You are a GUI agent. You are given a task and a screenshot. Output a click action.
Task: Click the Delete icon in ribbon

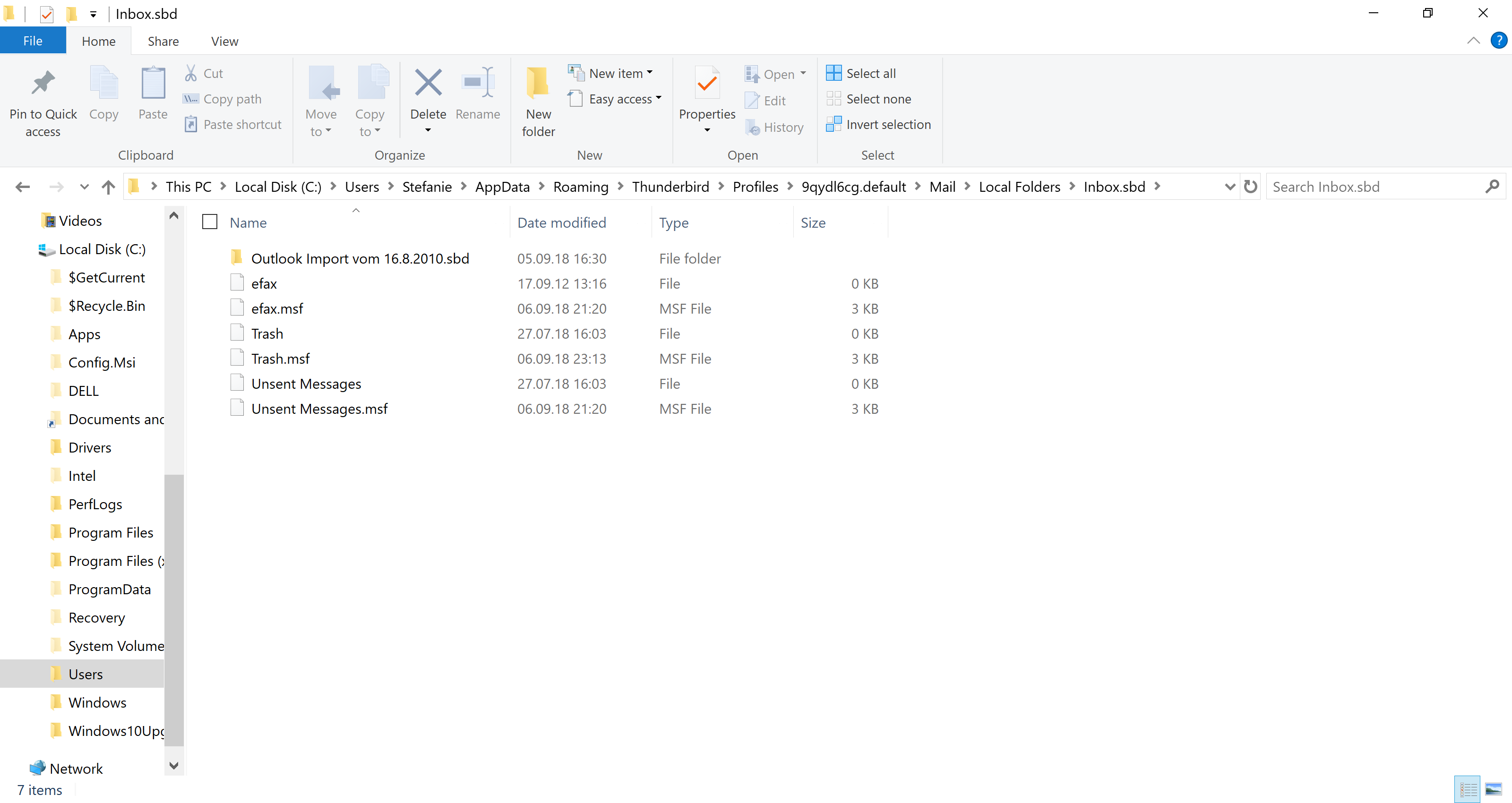point(428,83)
